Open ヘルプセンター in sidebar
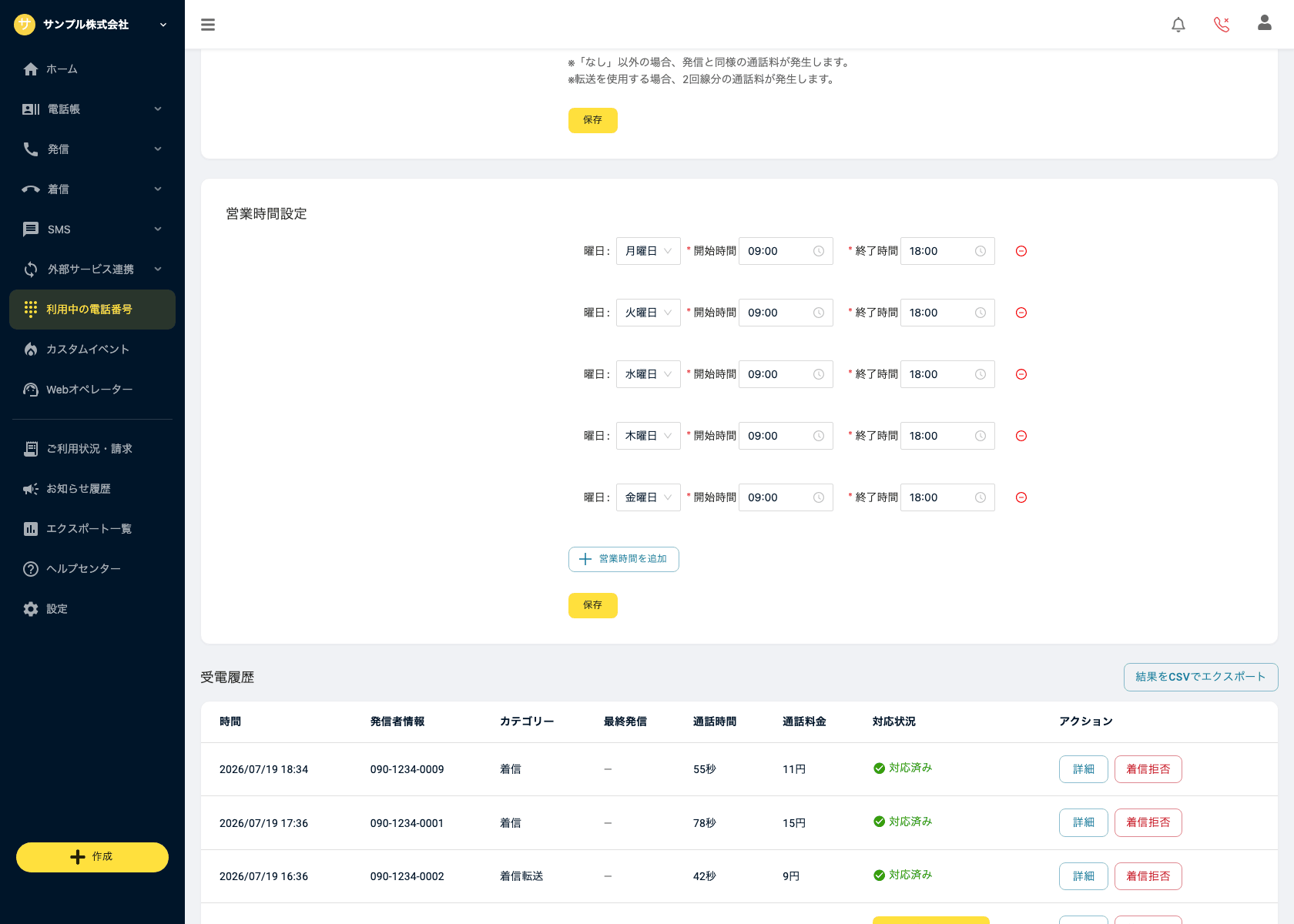Screen dimensions: 1294x924 (92, 569)
